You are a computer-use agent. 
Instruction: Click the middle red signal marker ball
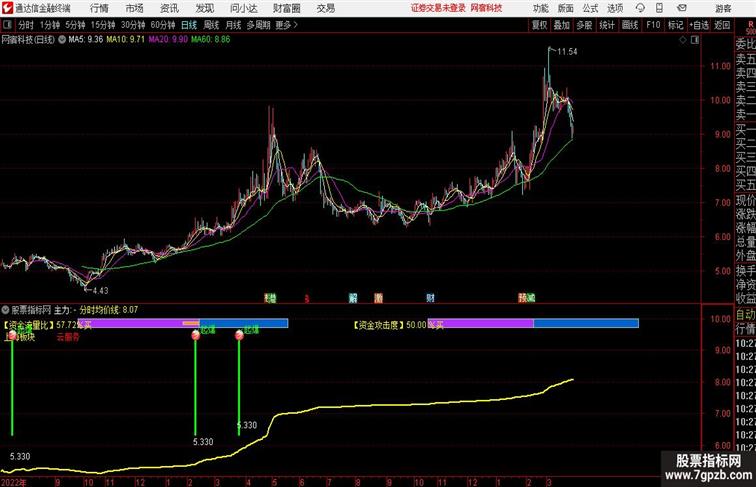tap(195, 335)
